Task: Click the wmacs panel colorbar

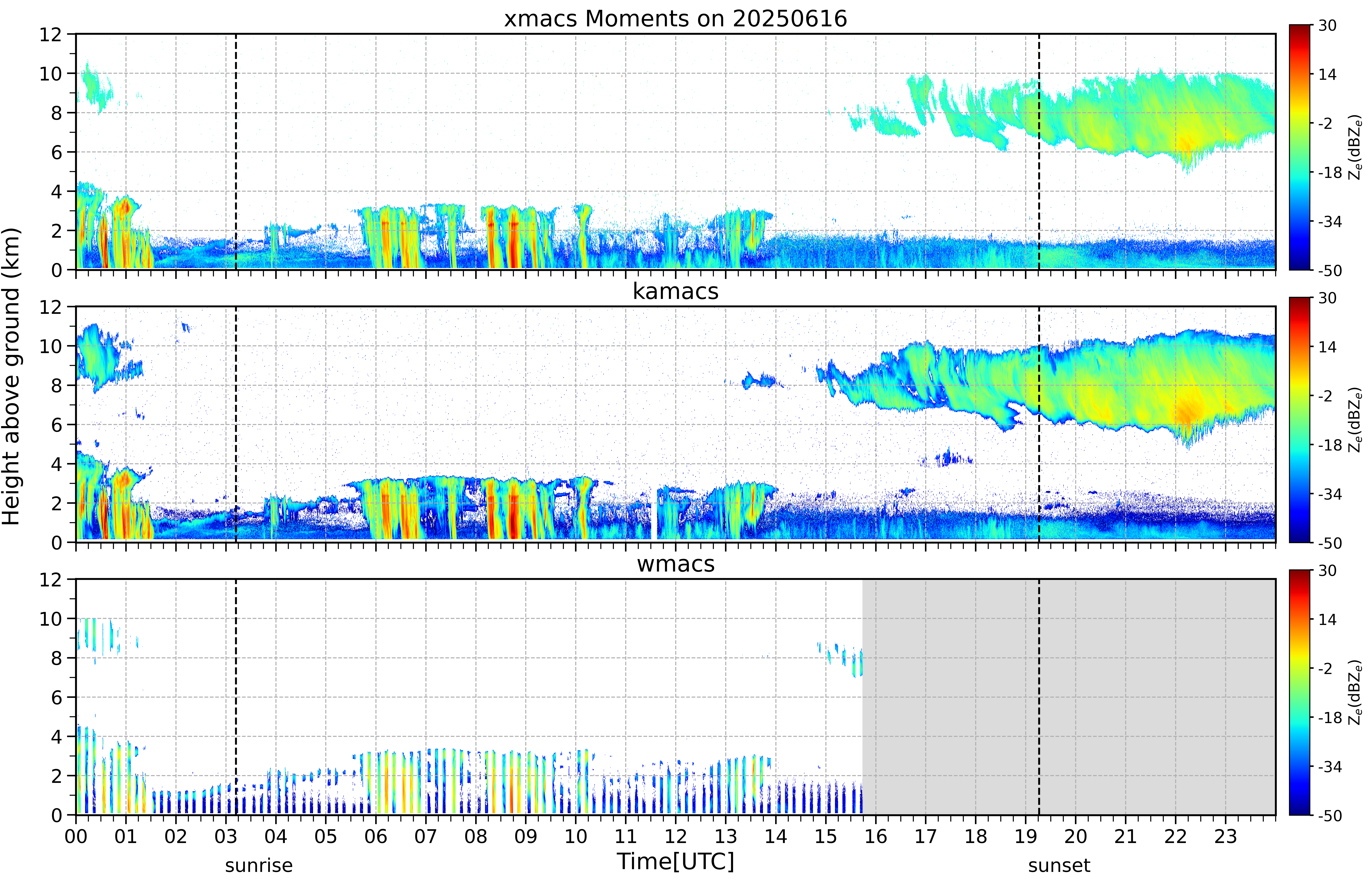Action: click(1300, 693)
